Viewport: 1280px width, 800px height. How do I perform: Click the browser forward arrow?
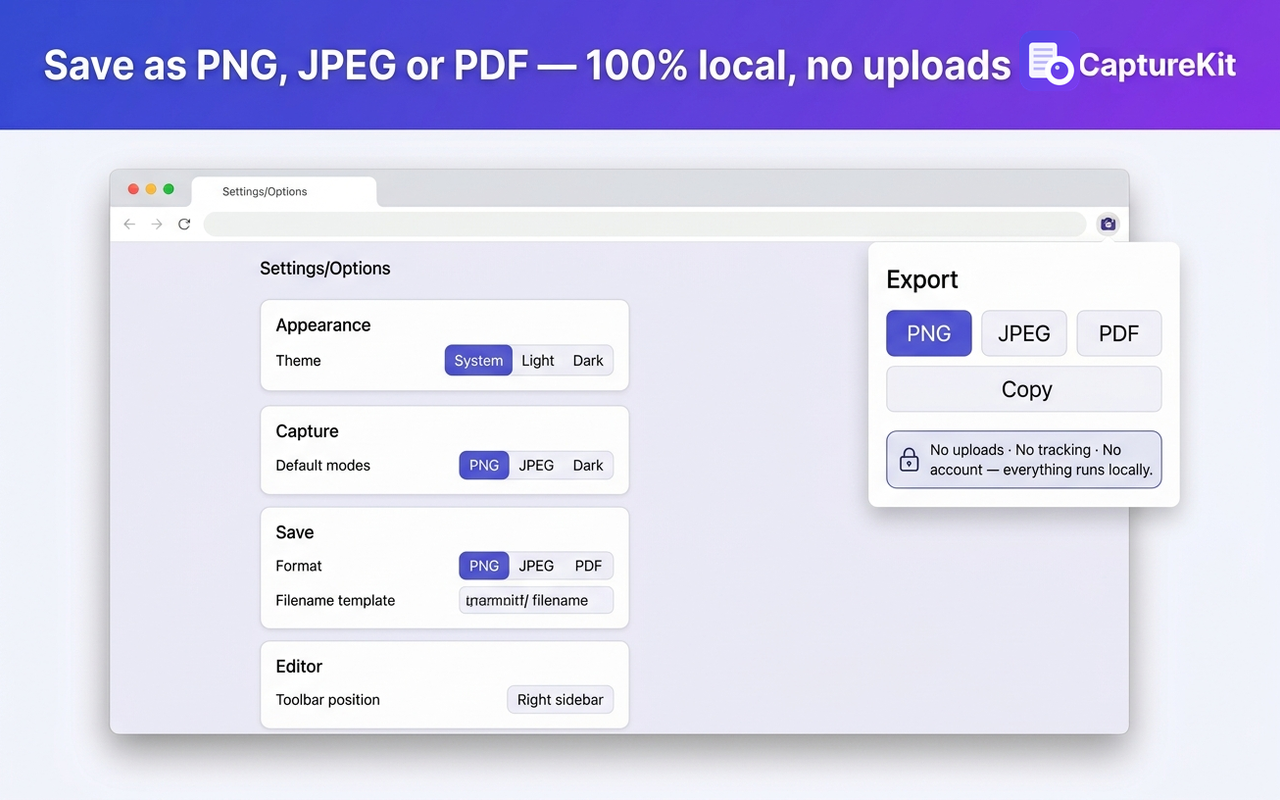156,224
